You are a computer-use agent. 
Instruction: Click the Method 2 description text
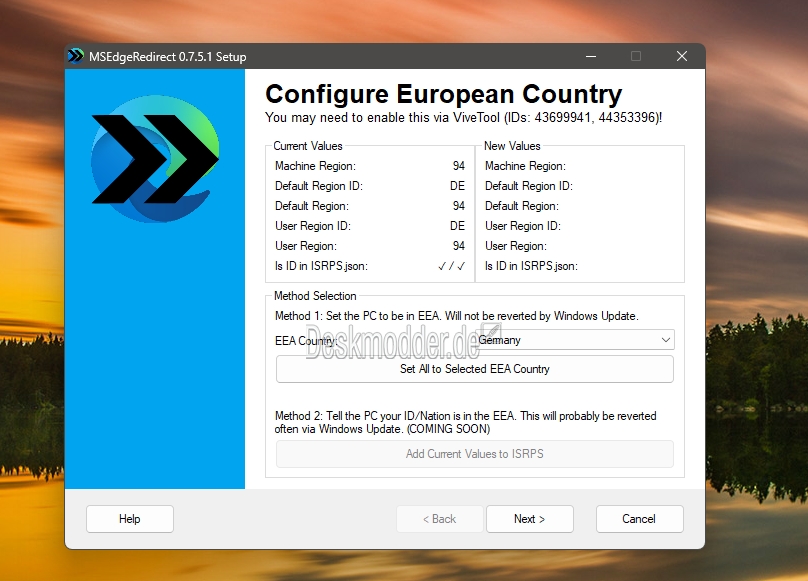point(465,422)
